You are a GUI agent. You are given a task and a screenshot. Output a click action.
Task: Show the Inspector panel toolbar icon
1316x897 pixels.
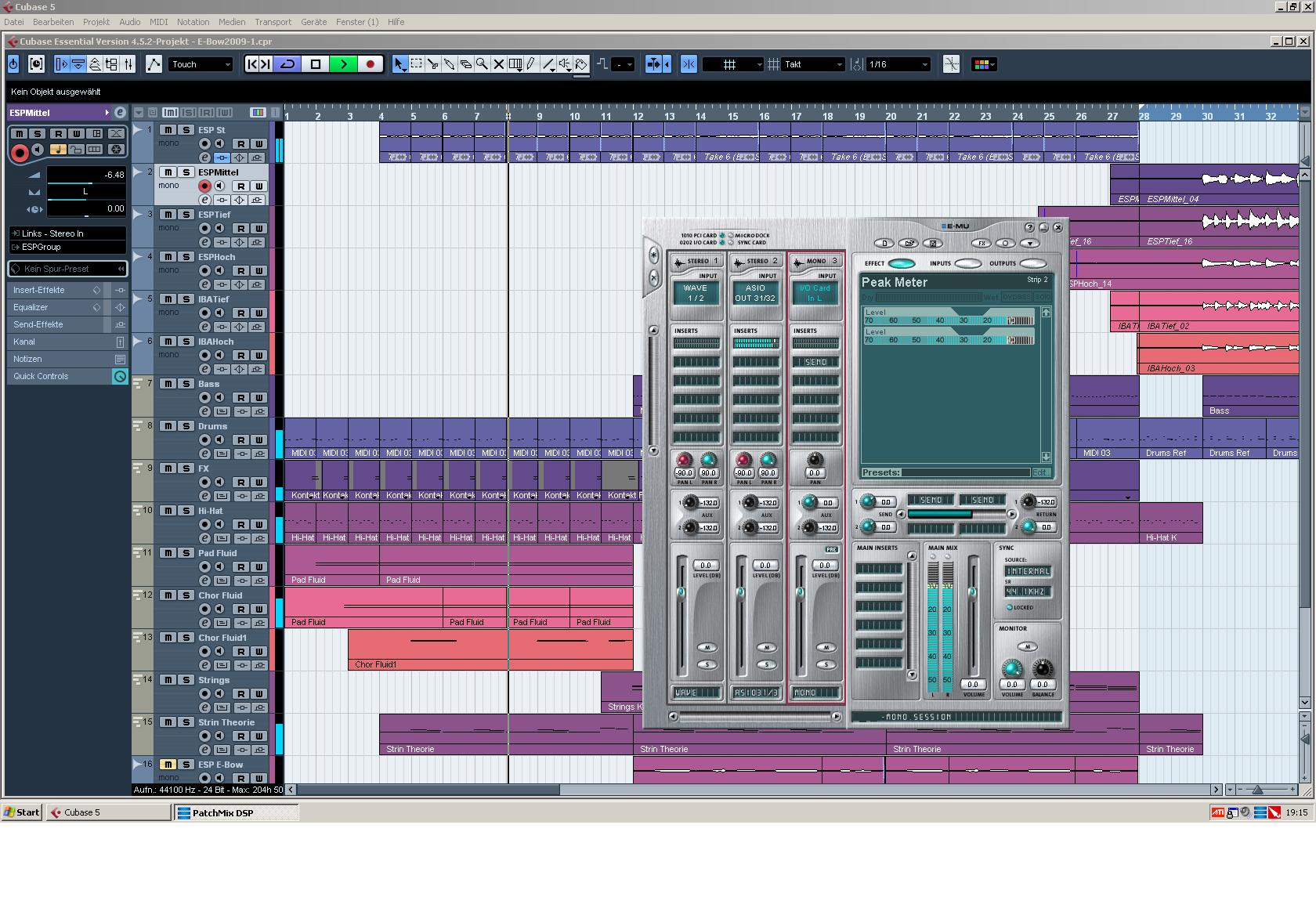click(62, 64)
